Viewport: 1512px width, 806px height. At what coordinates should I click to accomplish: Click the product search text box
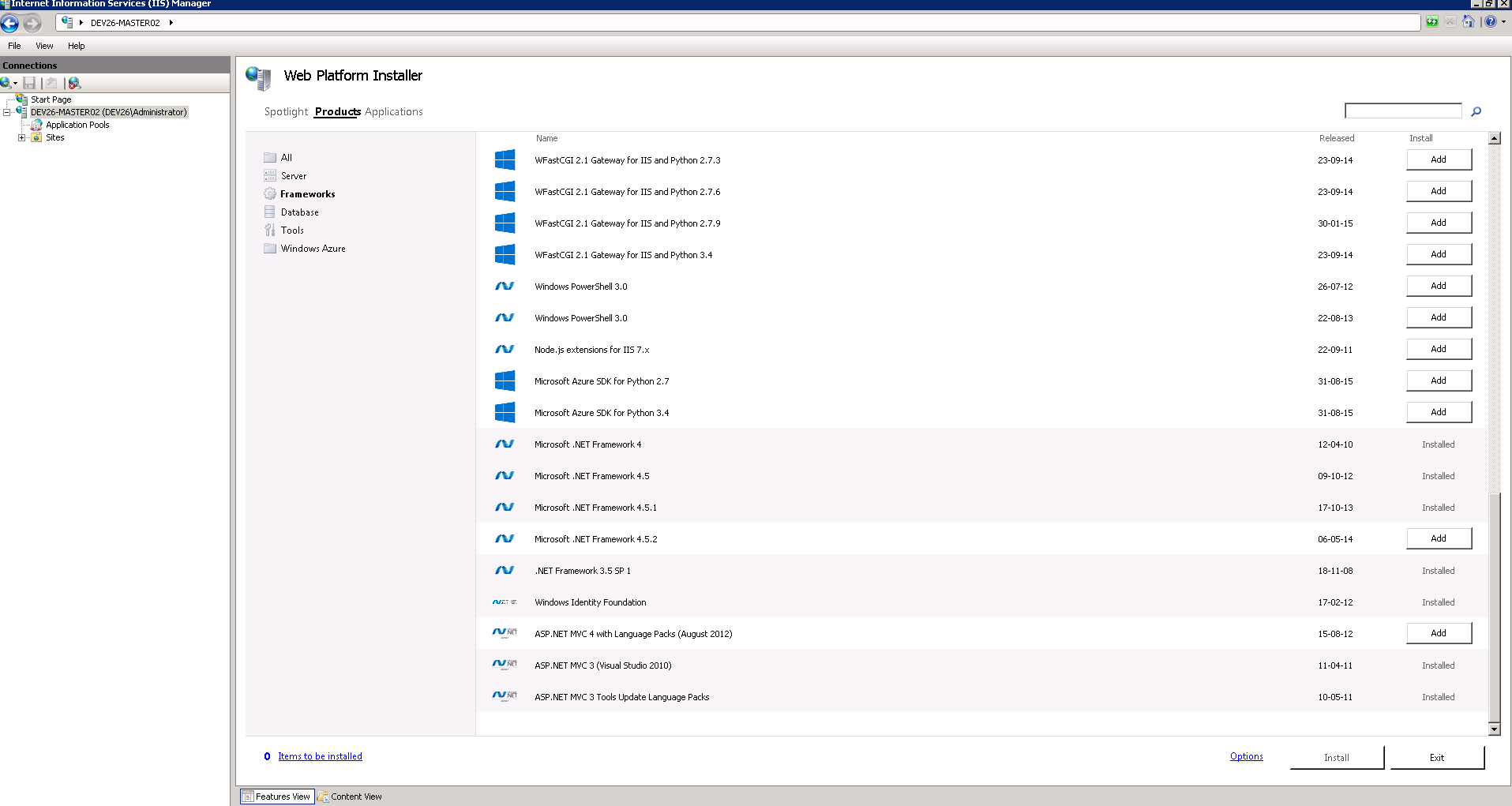[x=1403, y=111]
